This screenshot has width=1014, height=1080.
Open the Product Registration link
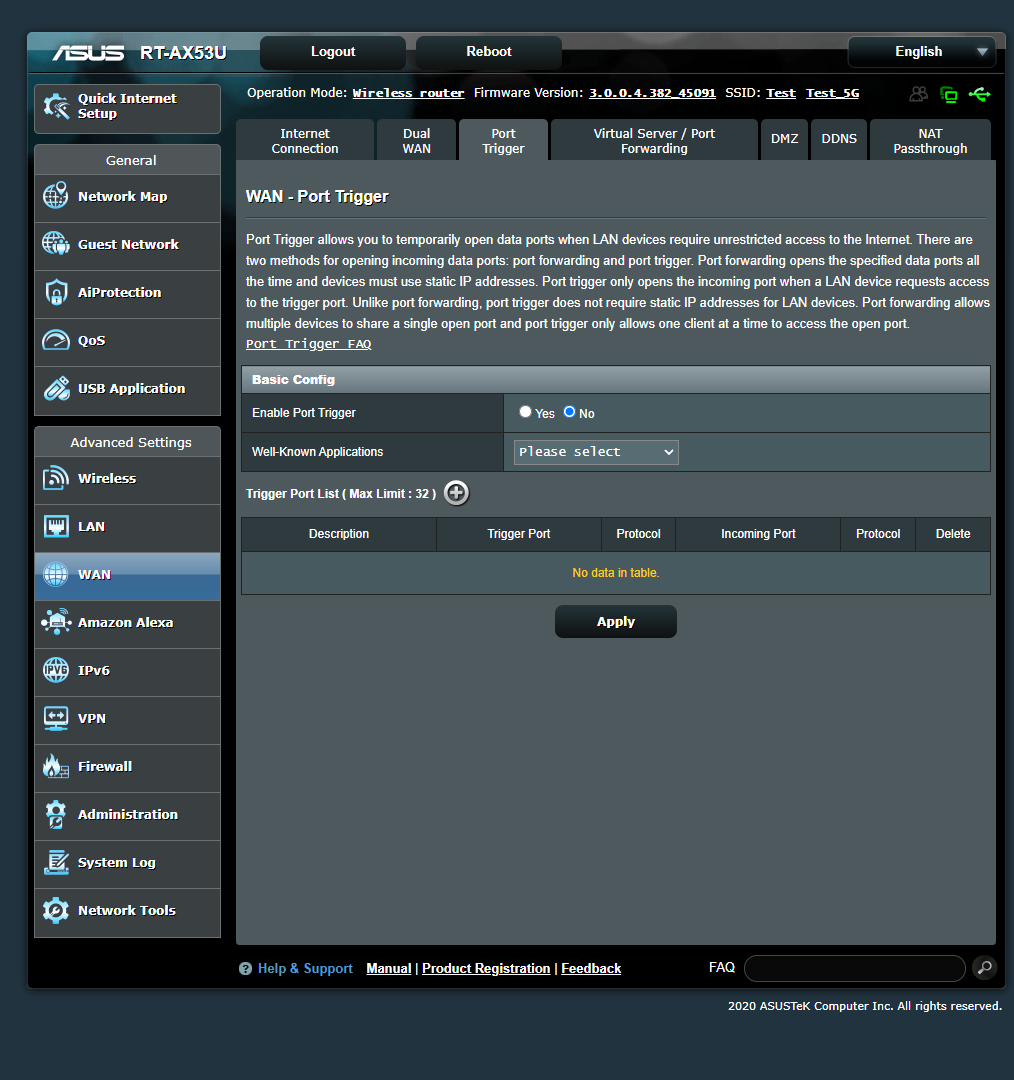(x=486, y=968)
